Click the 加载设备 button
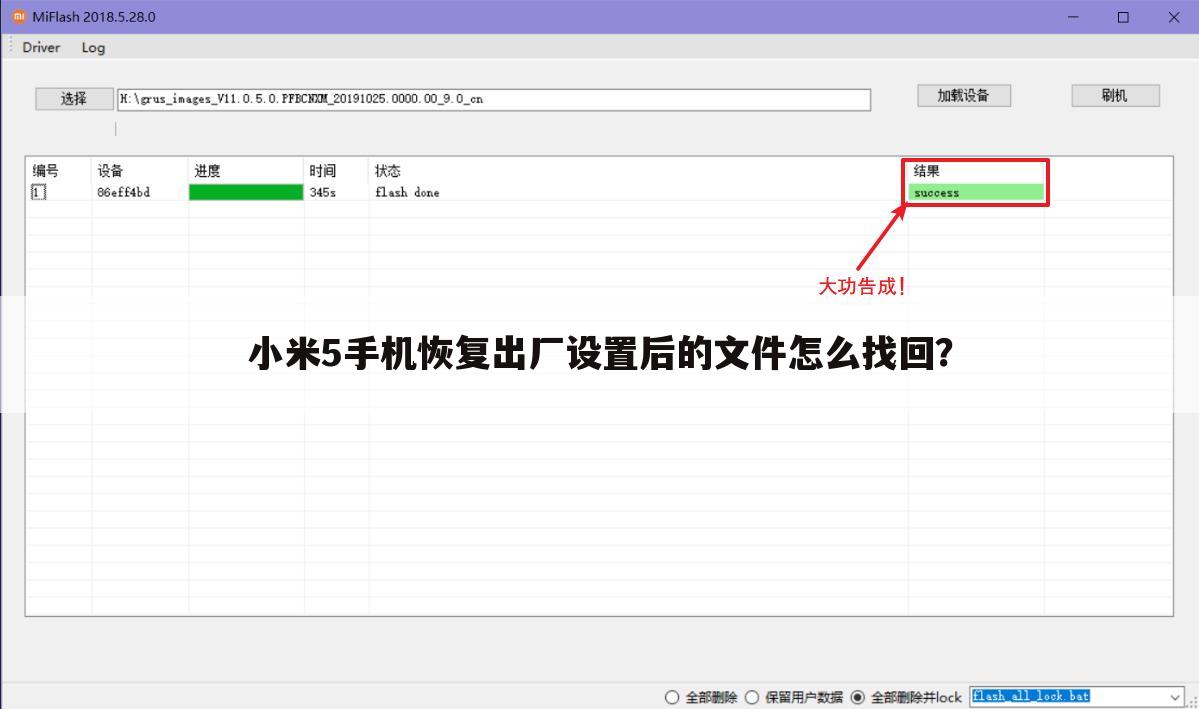 click(x=963, y=96)
